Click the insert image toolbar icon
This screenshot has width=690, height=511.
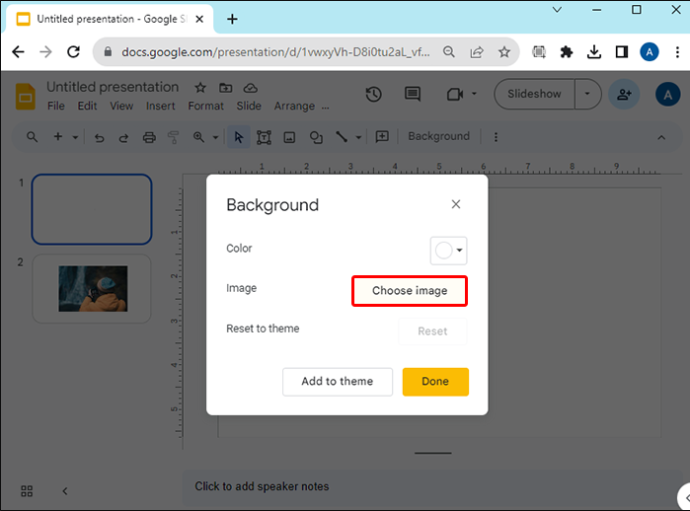pyautogui.click(x=289, y=137)
